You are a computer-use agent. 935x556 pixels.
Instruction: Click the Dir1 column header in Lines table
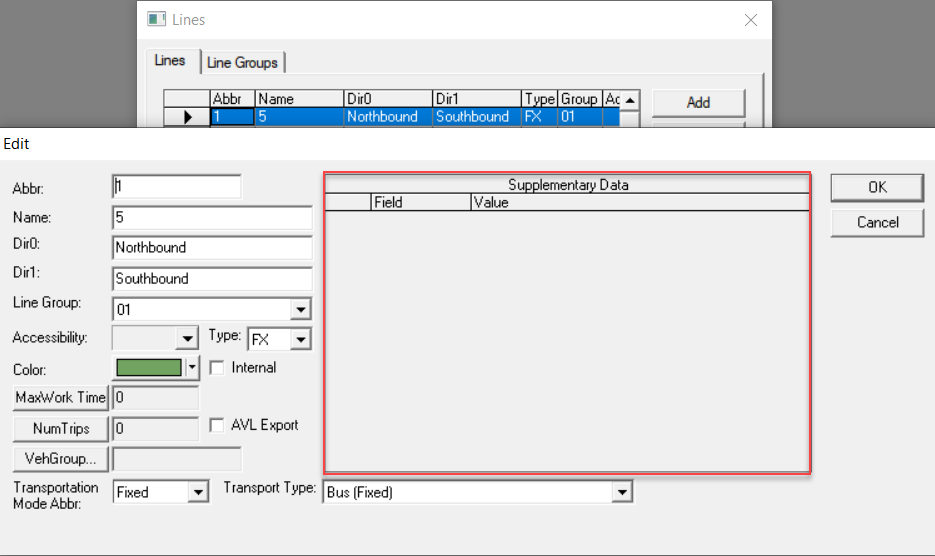tap(477, 99)
